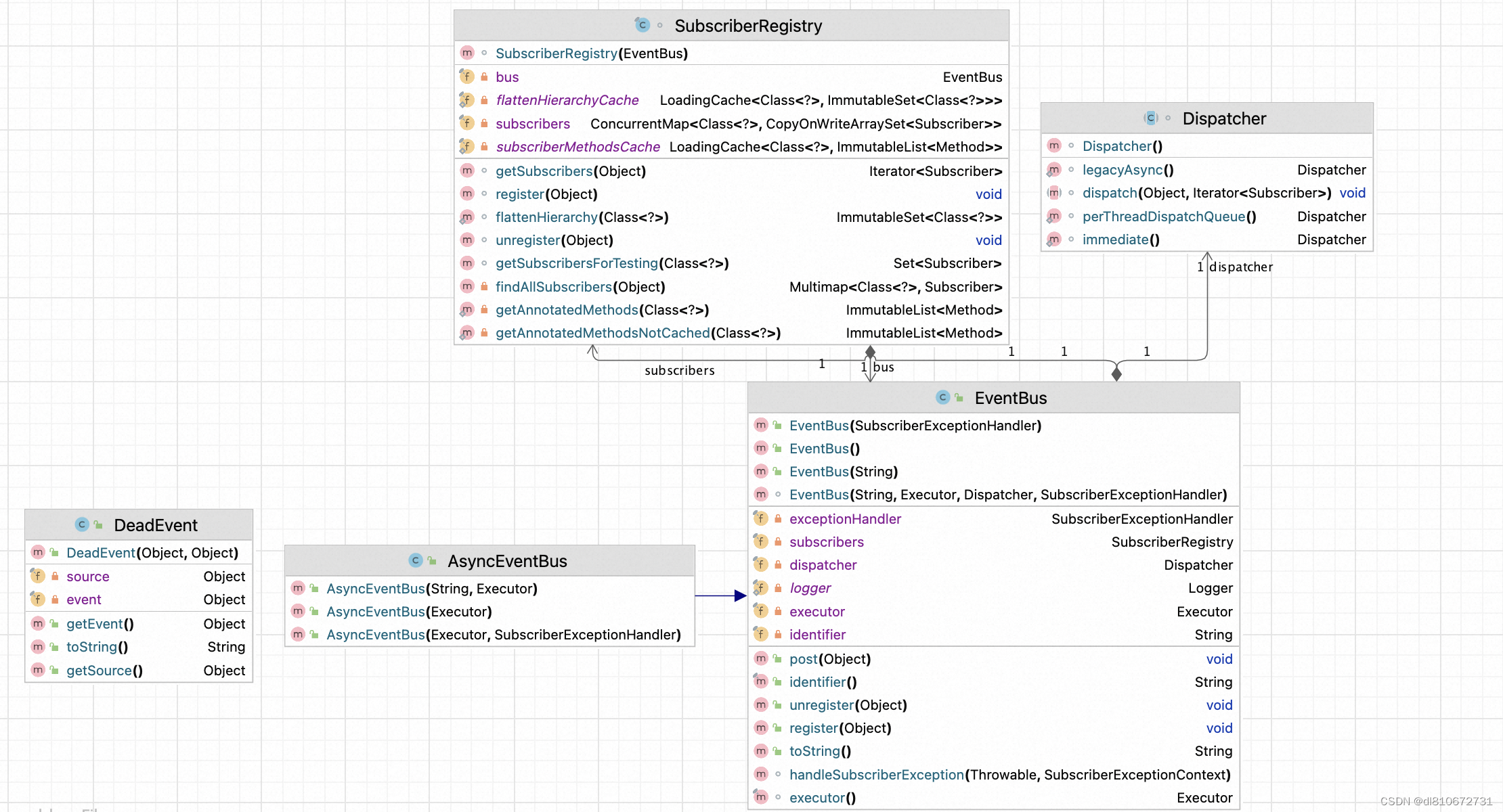Click the class icon beside DeadEvent title
Image resolution: width=1503 pixels, height=812 pixels.
coord(82,524)
